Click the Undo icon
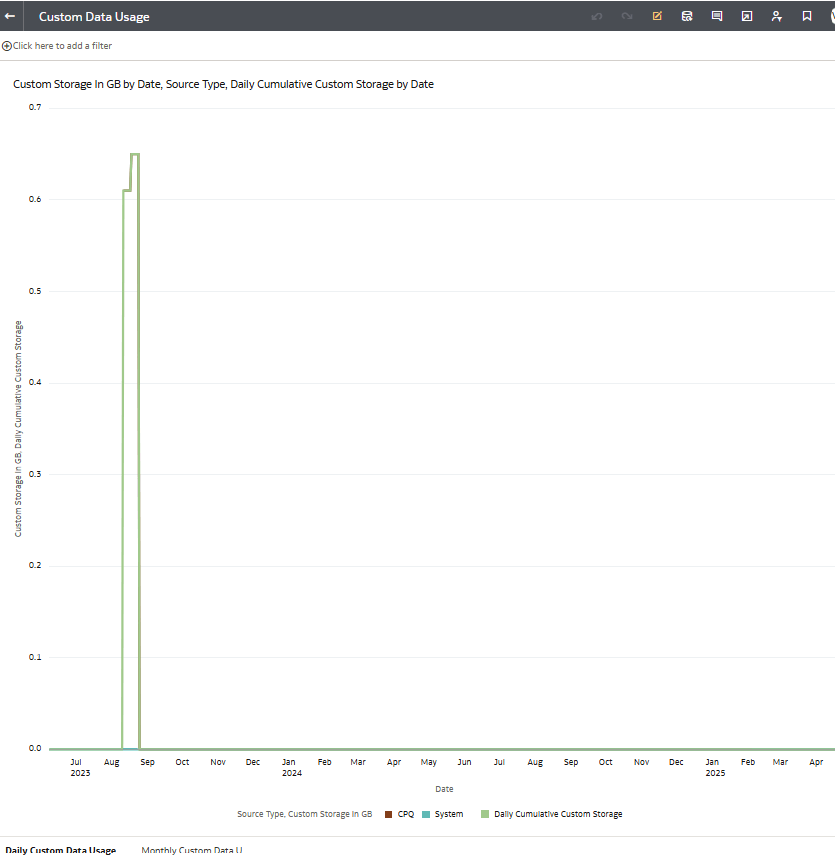This screenshot has height=856, width=835. point(597,16)
